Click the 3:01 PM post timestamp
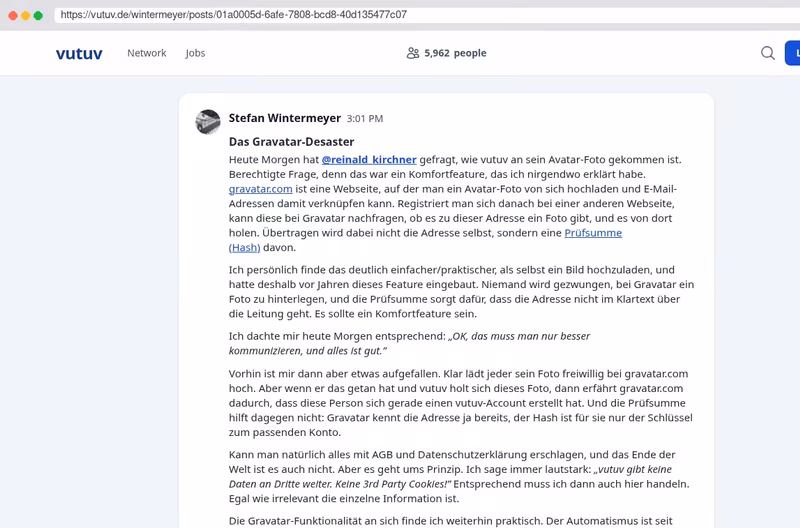This screenshot has width=800, height=528. (x=365, y=119)
